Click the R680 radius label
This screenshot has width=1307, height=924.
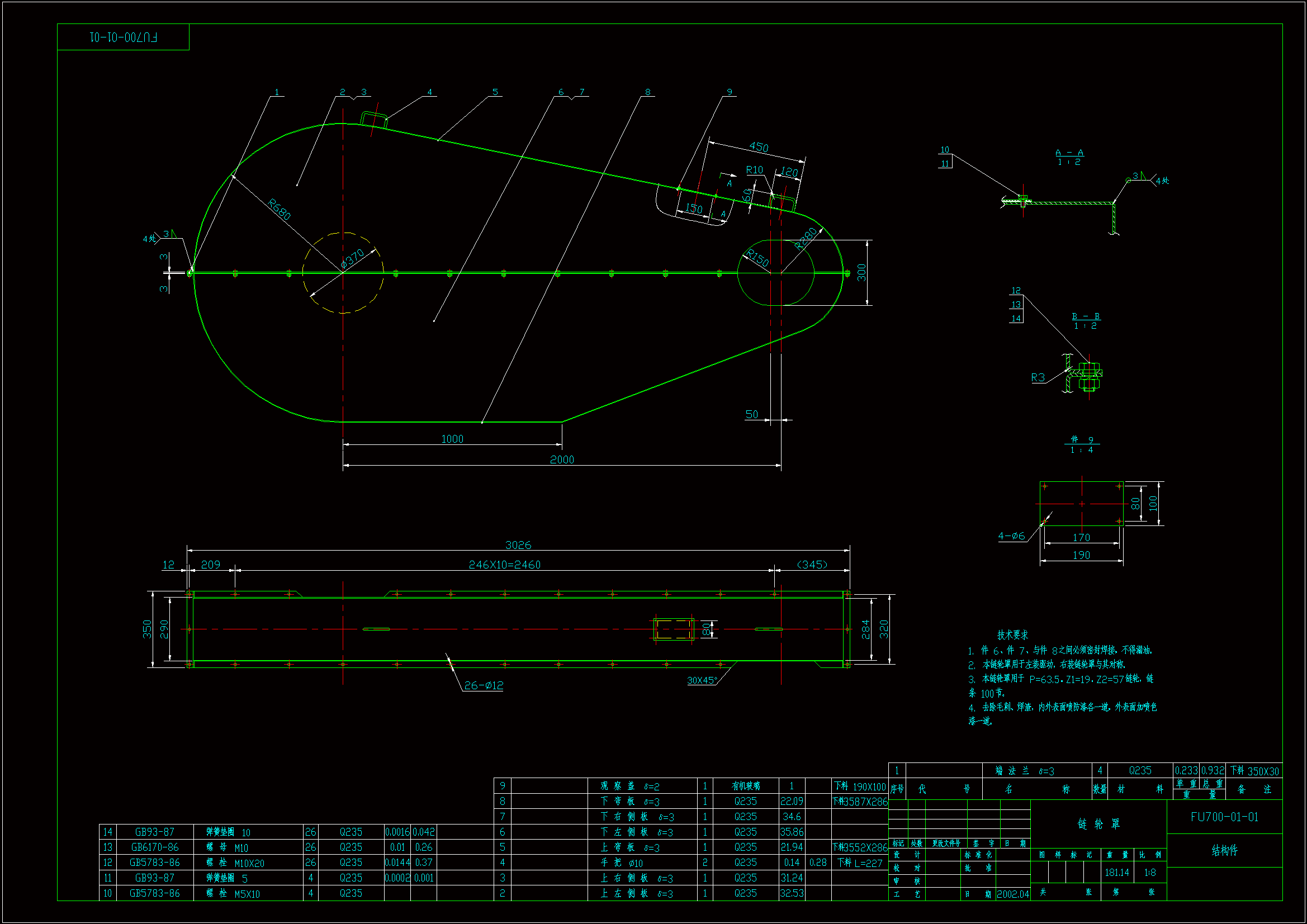pyautogui.click(x=280, y=209)
